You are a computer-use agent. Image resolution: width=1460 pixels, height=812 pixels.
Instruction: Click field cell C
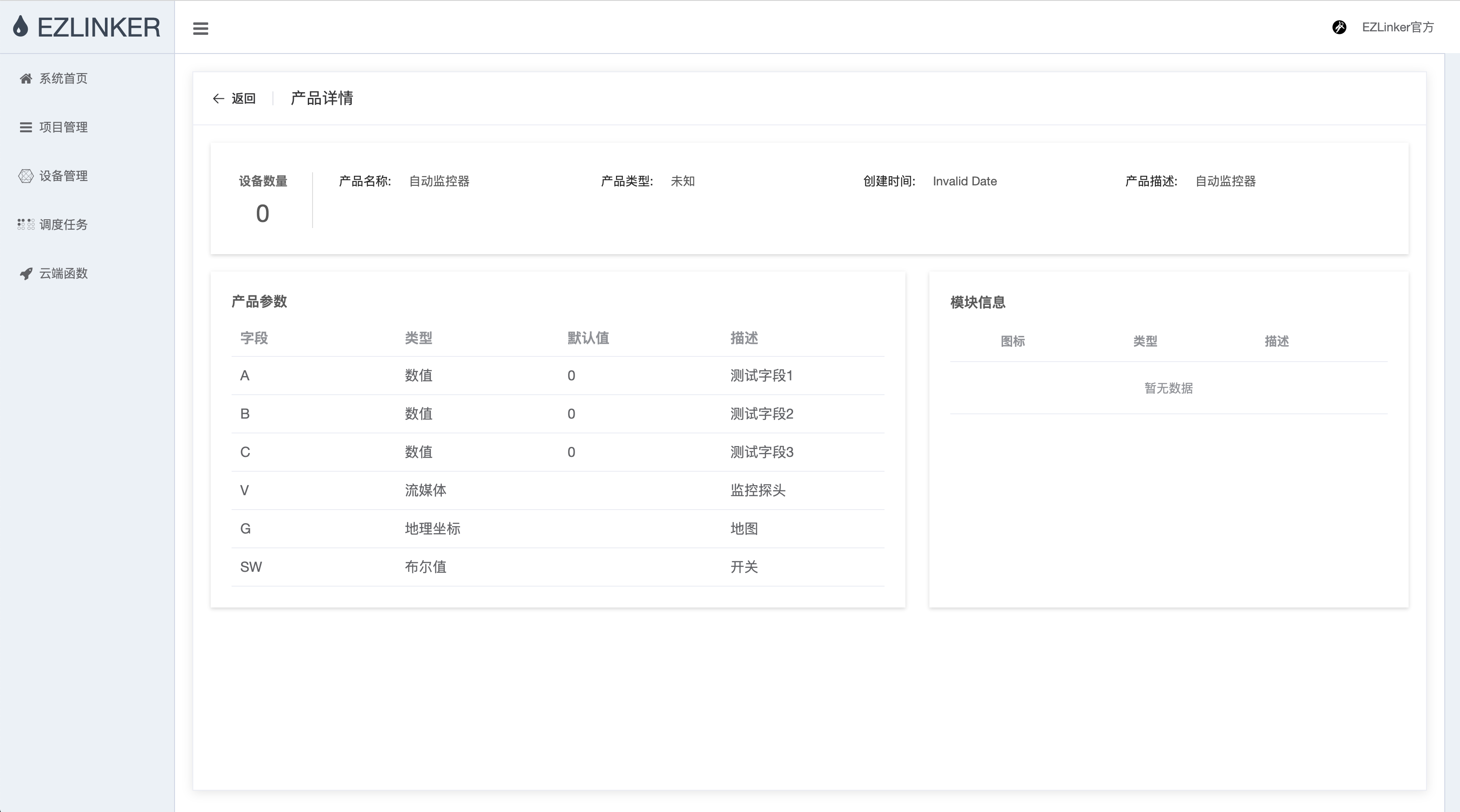click(x=245, y=452)
